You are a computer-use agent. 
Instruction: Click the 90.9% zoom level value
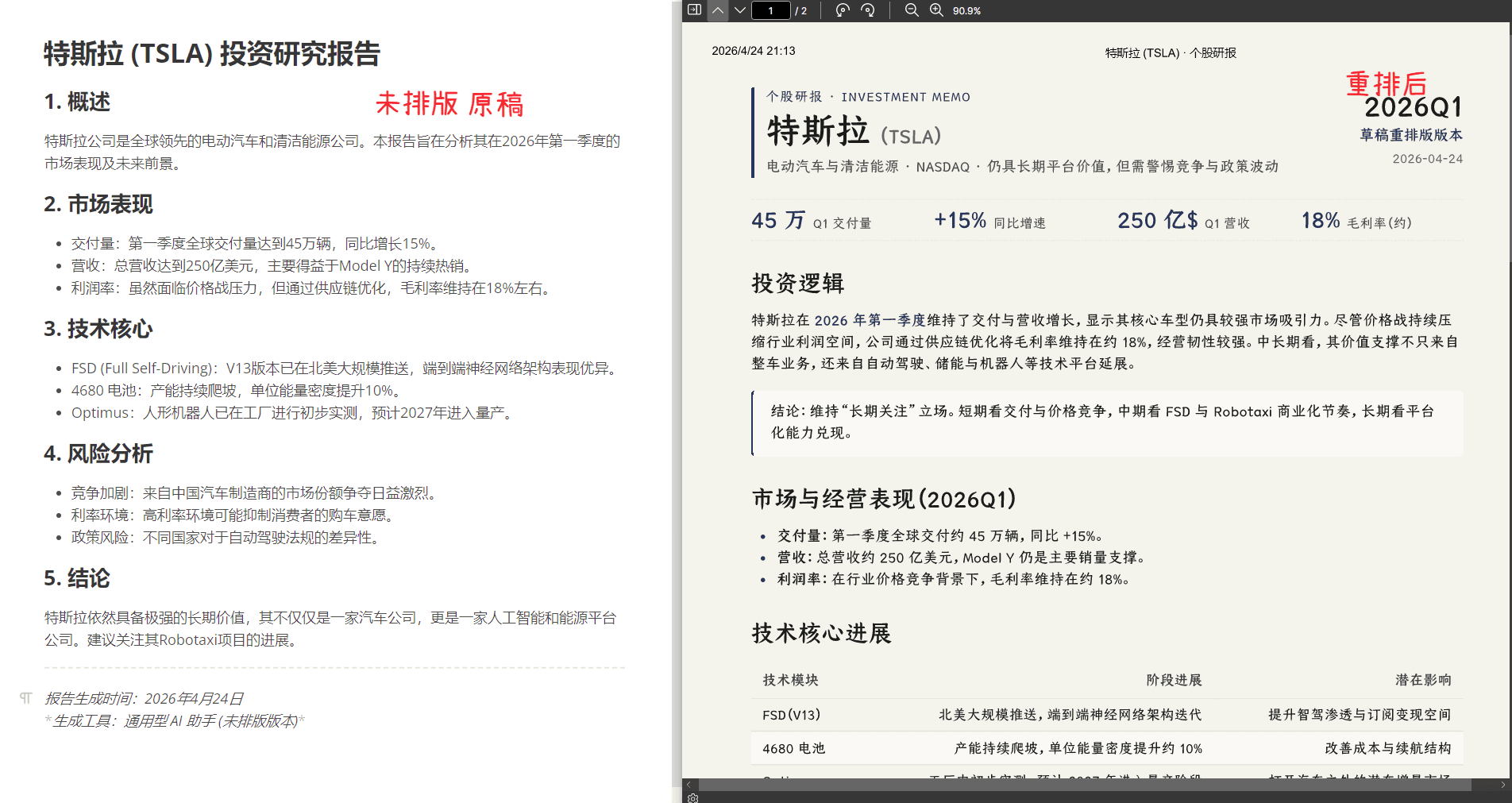coord(966,11)
